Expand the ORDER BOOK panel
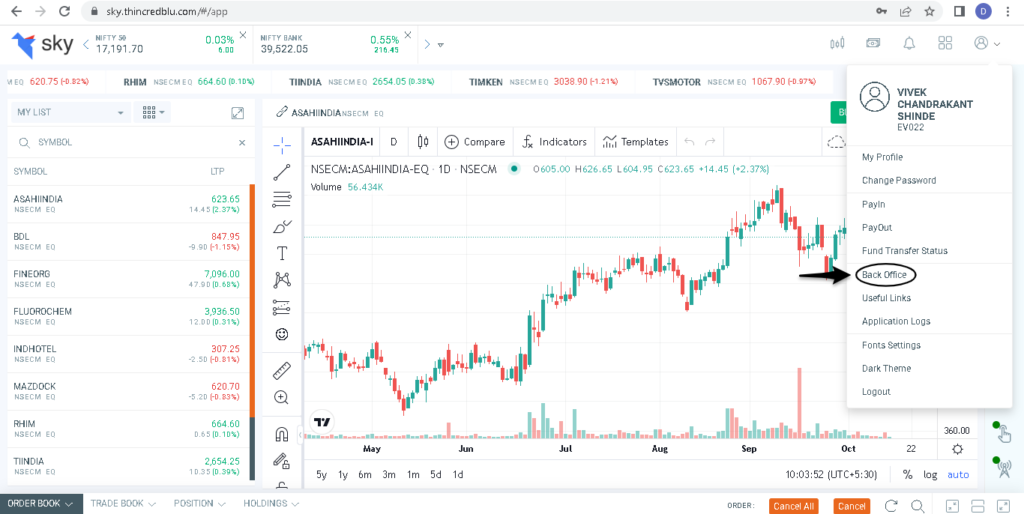 [x=40, y=504]
